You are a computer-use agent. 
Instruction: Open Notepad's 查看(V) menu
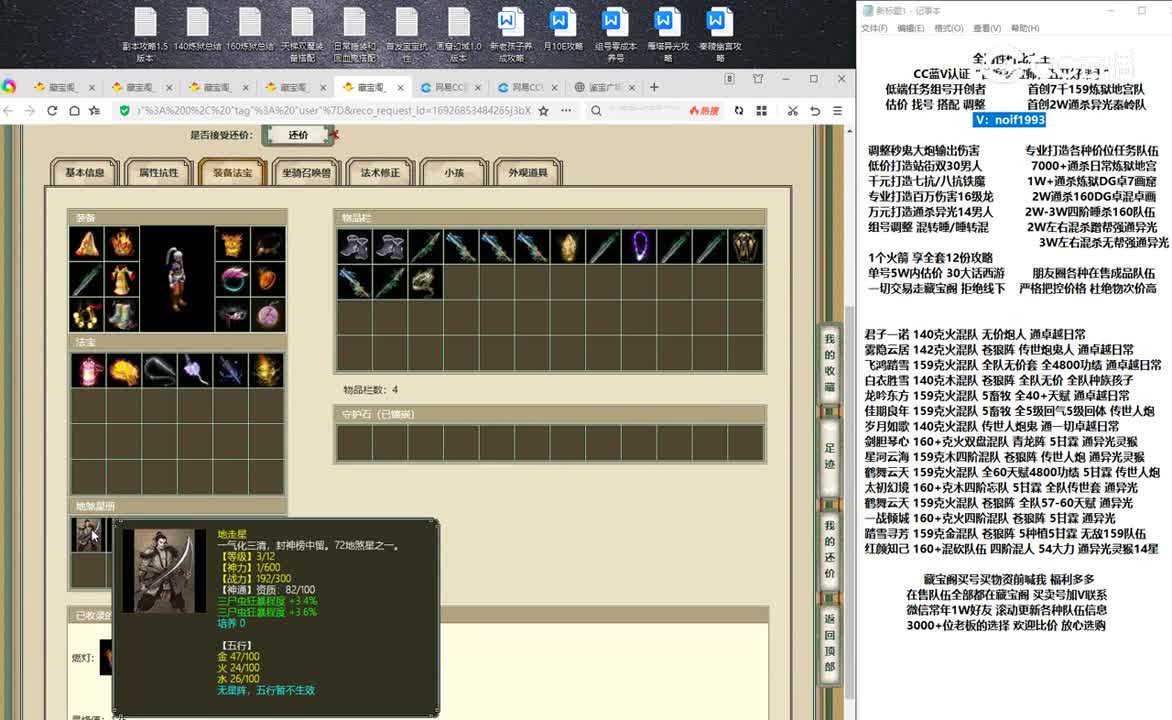click(x=987, y=28)
